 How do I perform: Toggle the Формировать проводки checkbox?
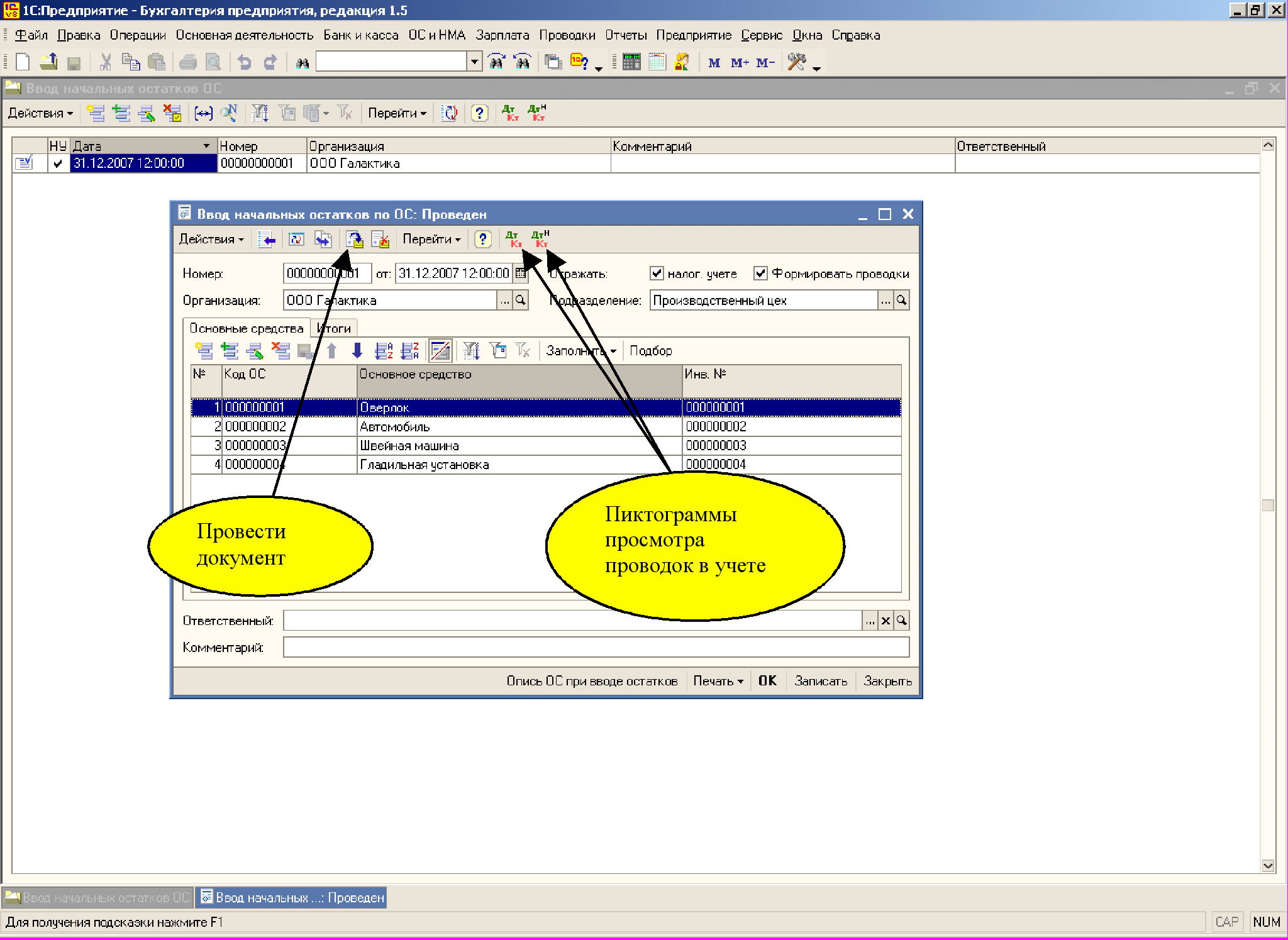(761, 274)
